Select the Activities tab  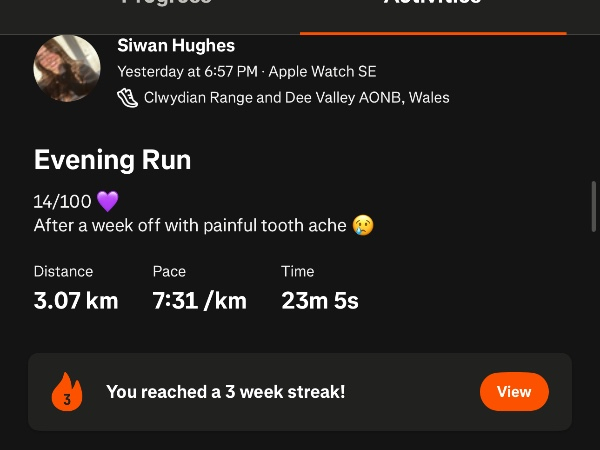tap(432, 4)
